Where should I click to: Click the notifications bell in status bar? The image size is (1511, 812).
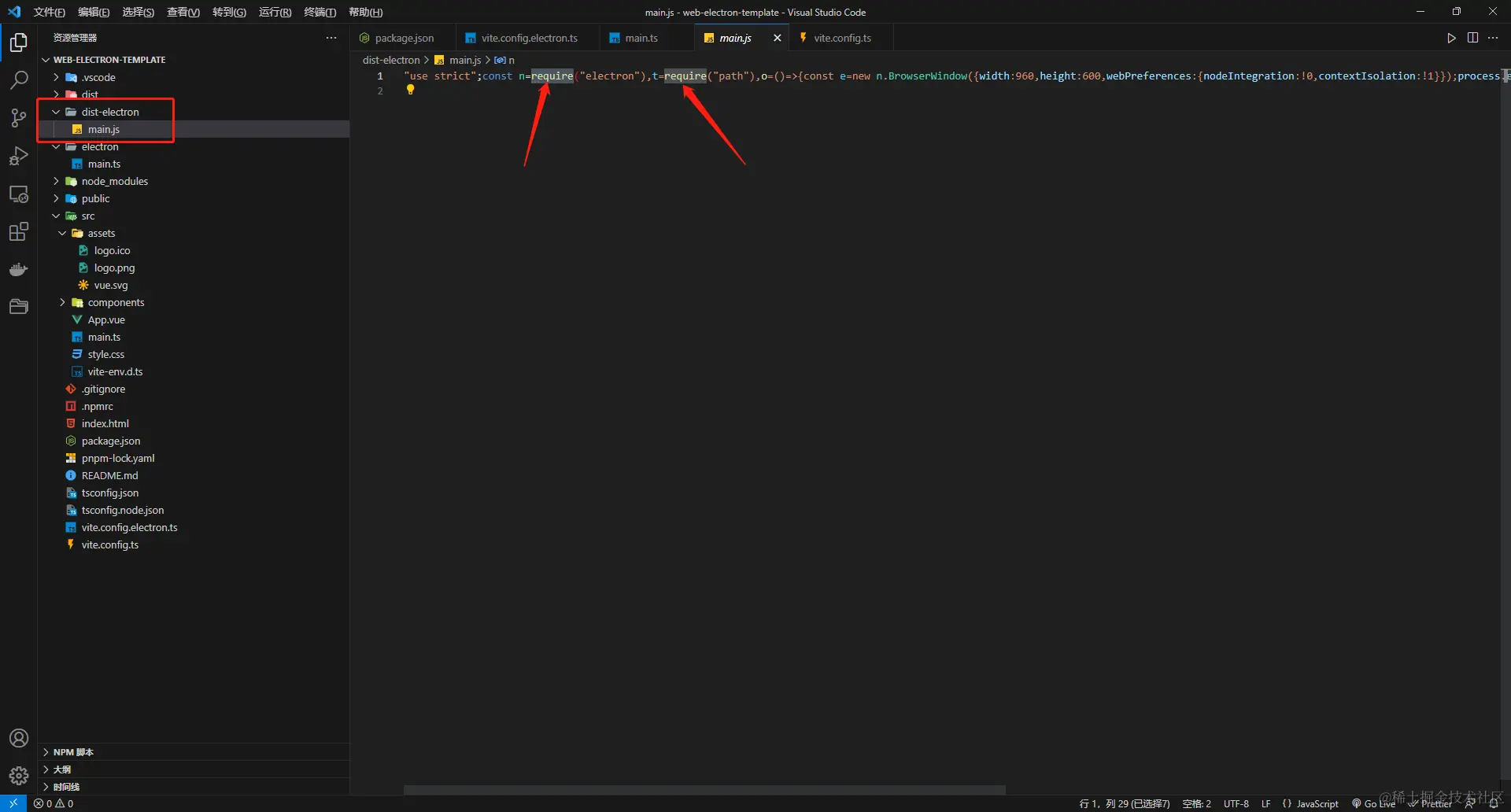tap(1493, 803)
